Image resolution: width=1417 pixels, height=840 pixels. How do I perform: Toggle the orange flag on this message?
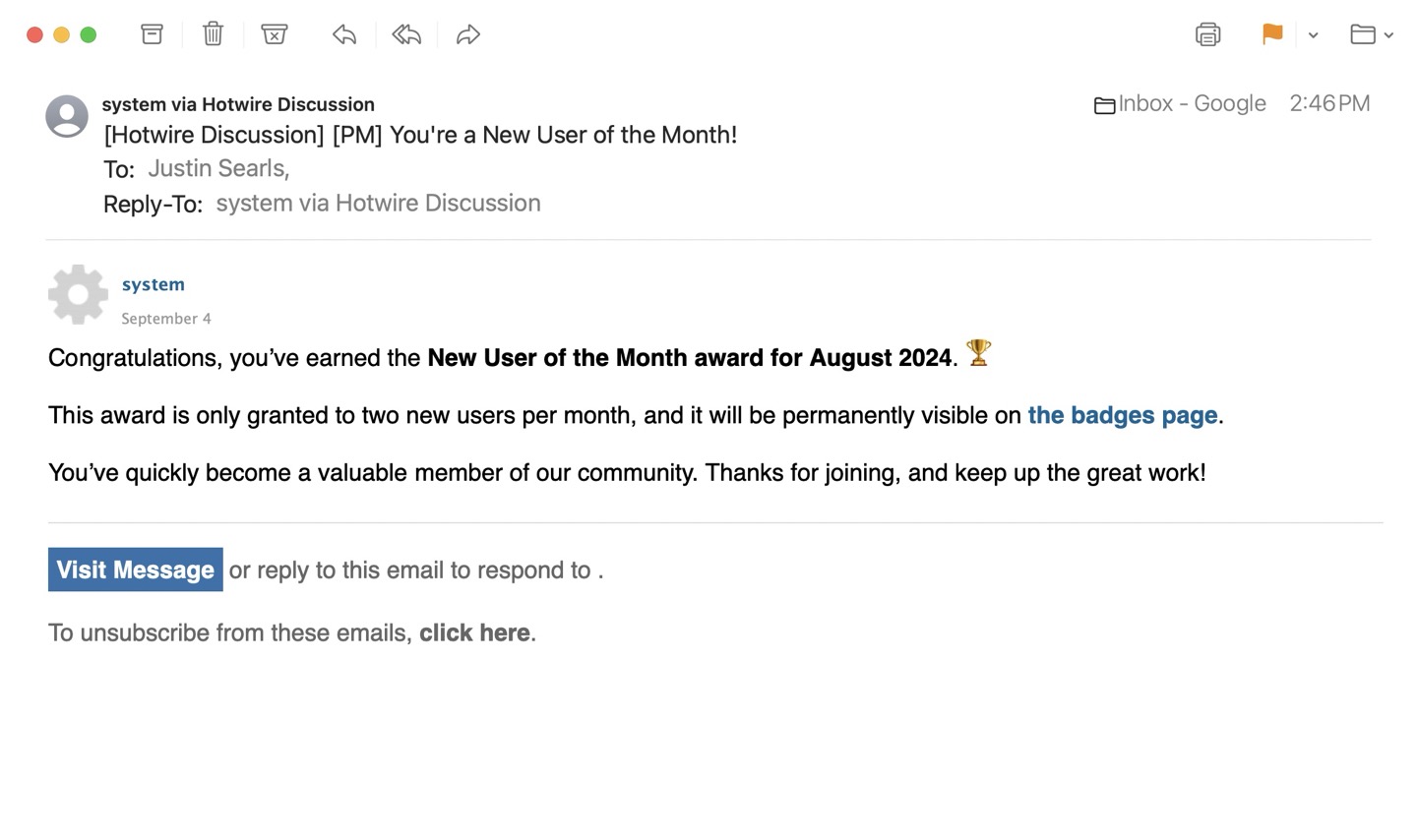click(1272, 34)
